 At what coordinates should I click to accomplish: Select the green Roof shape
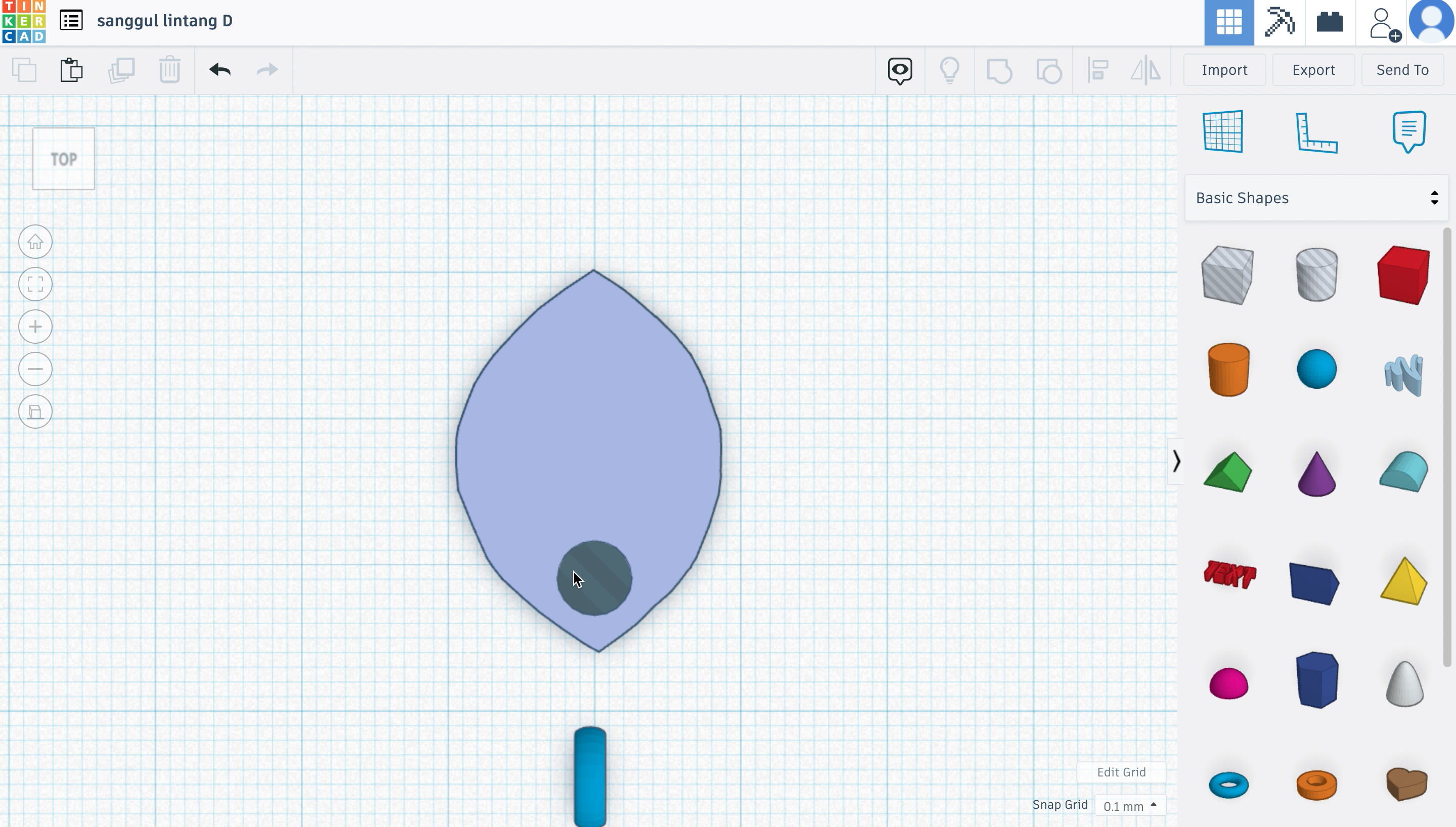1227,472
